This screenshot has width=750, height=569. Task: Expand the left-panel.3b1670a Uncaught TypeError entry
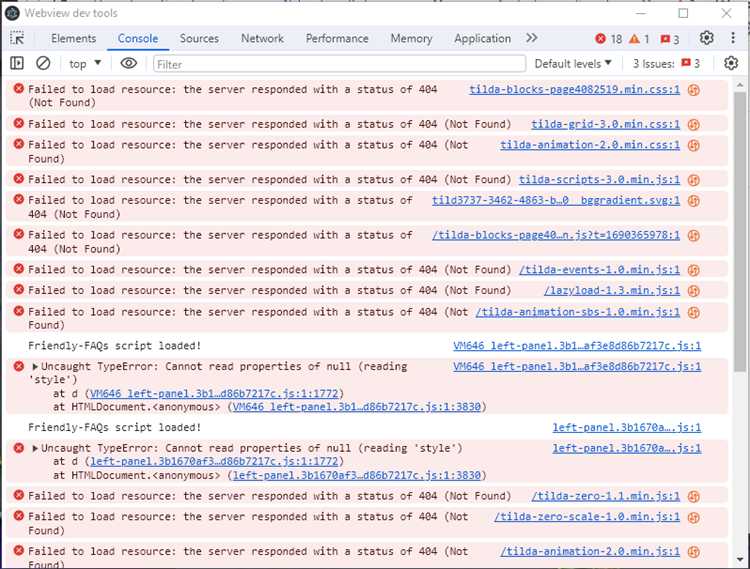(x=35, y=449)
